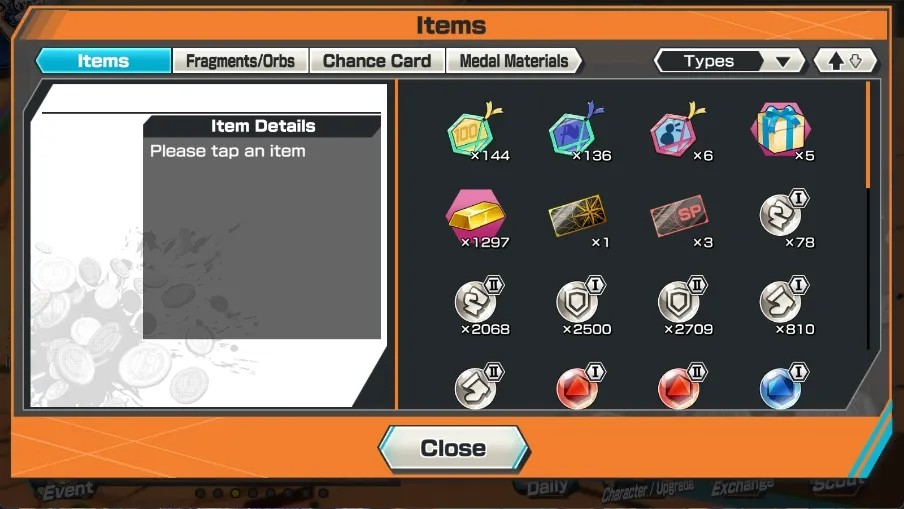Select the boot medal I x810

point(781,306)
